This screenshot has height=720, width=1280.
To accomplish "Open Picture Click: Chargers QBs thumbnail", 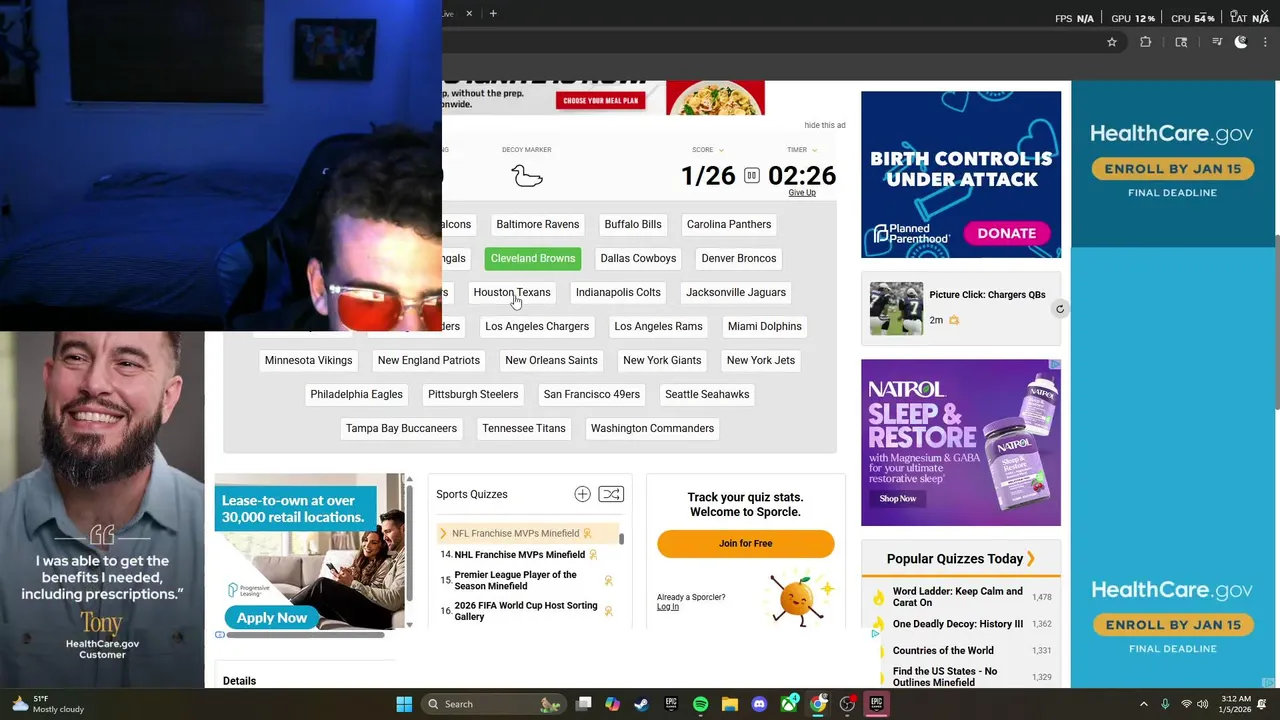I will click(896, 308).
